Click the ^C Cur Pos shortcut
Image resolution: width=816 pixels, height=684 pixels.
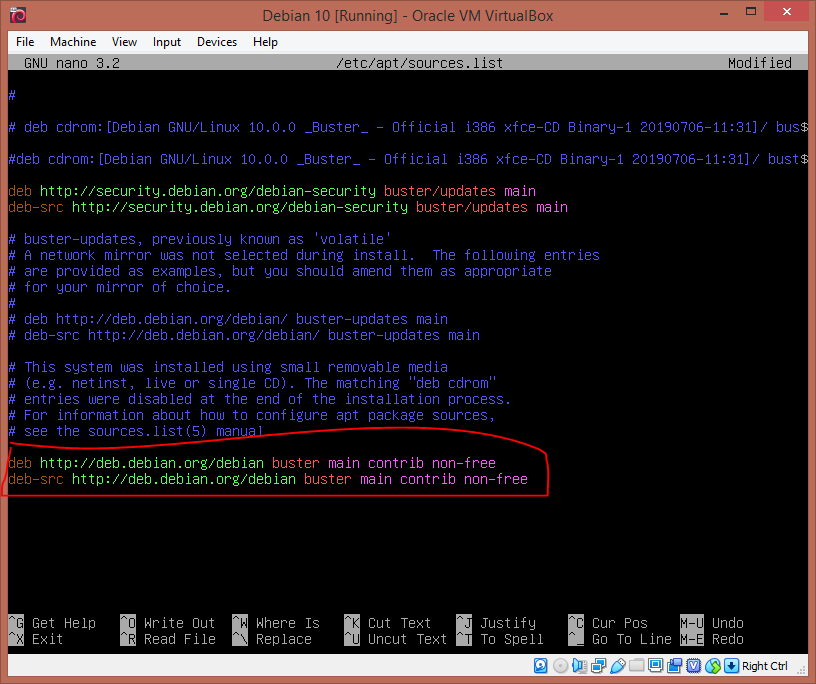point(608,623)
